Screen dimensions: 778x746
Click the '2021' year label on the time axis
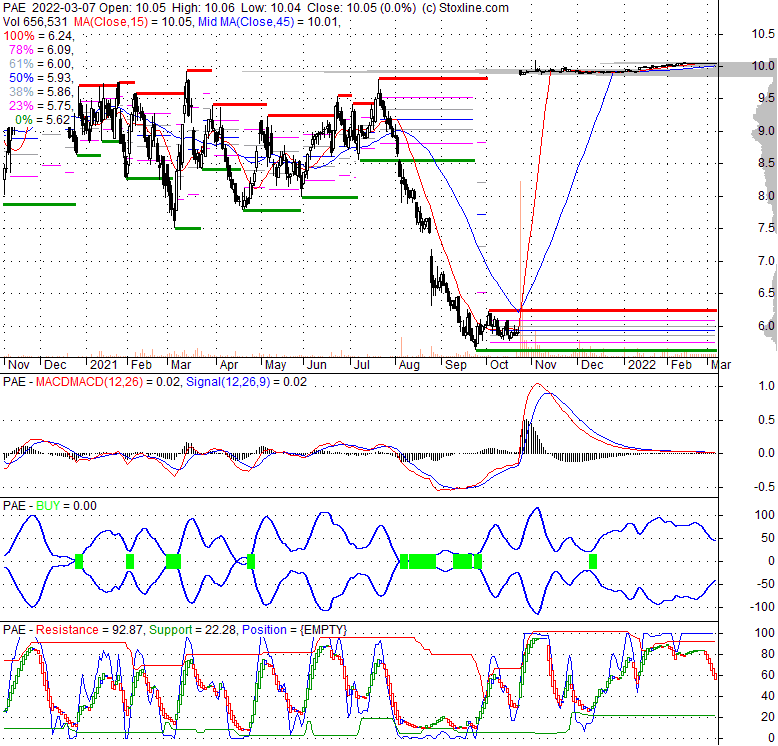[x=104, y=365]
